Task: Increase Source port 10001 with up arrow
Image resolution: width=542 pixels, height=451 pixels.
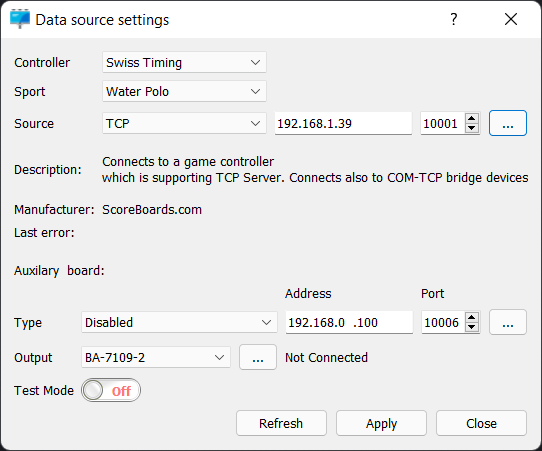Action: [x=472, y=118]
